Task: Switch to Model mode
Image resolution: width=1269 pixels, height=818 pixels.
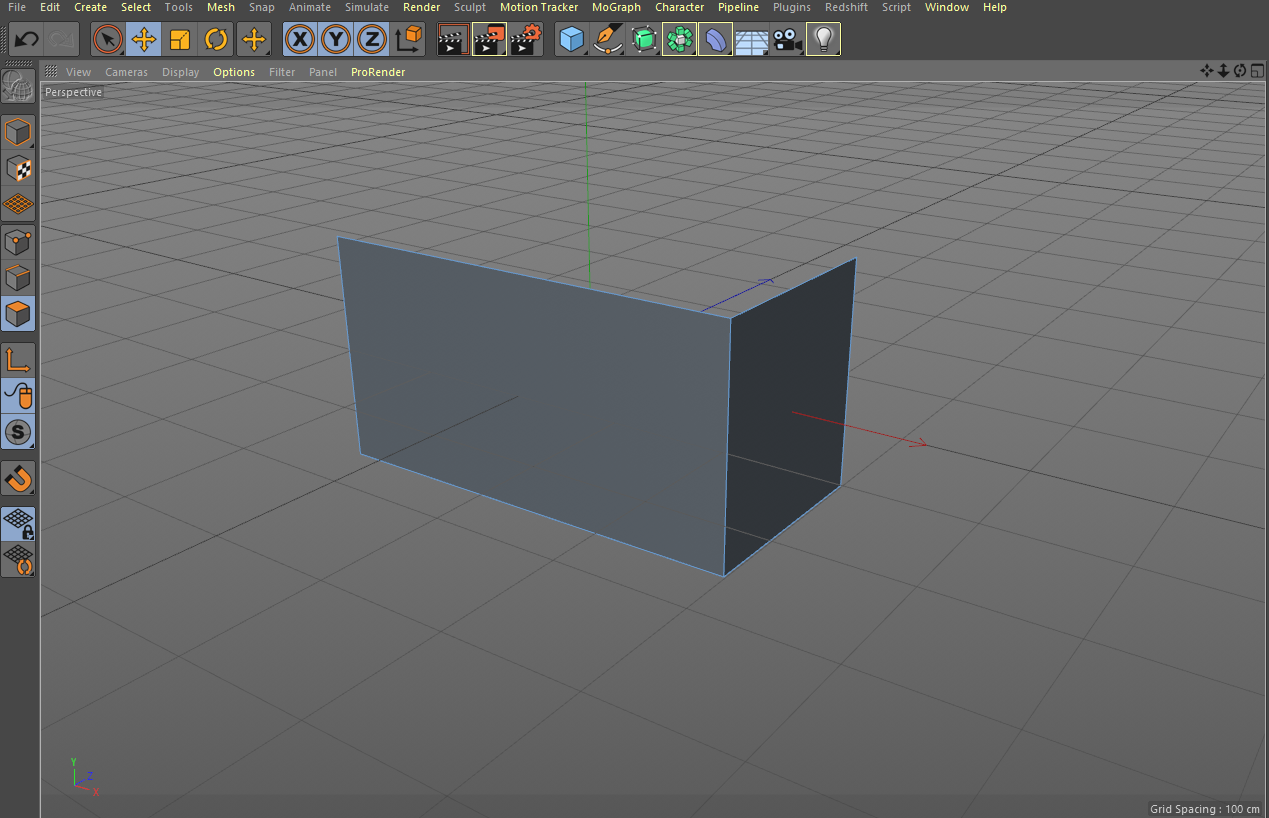Action: (x=19, y=132)
